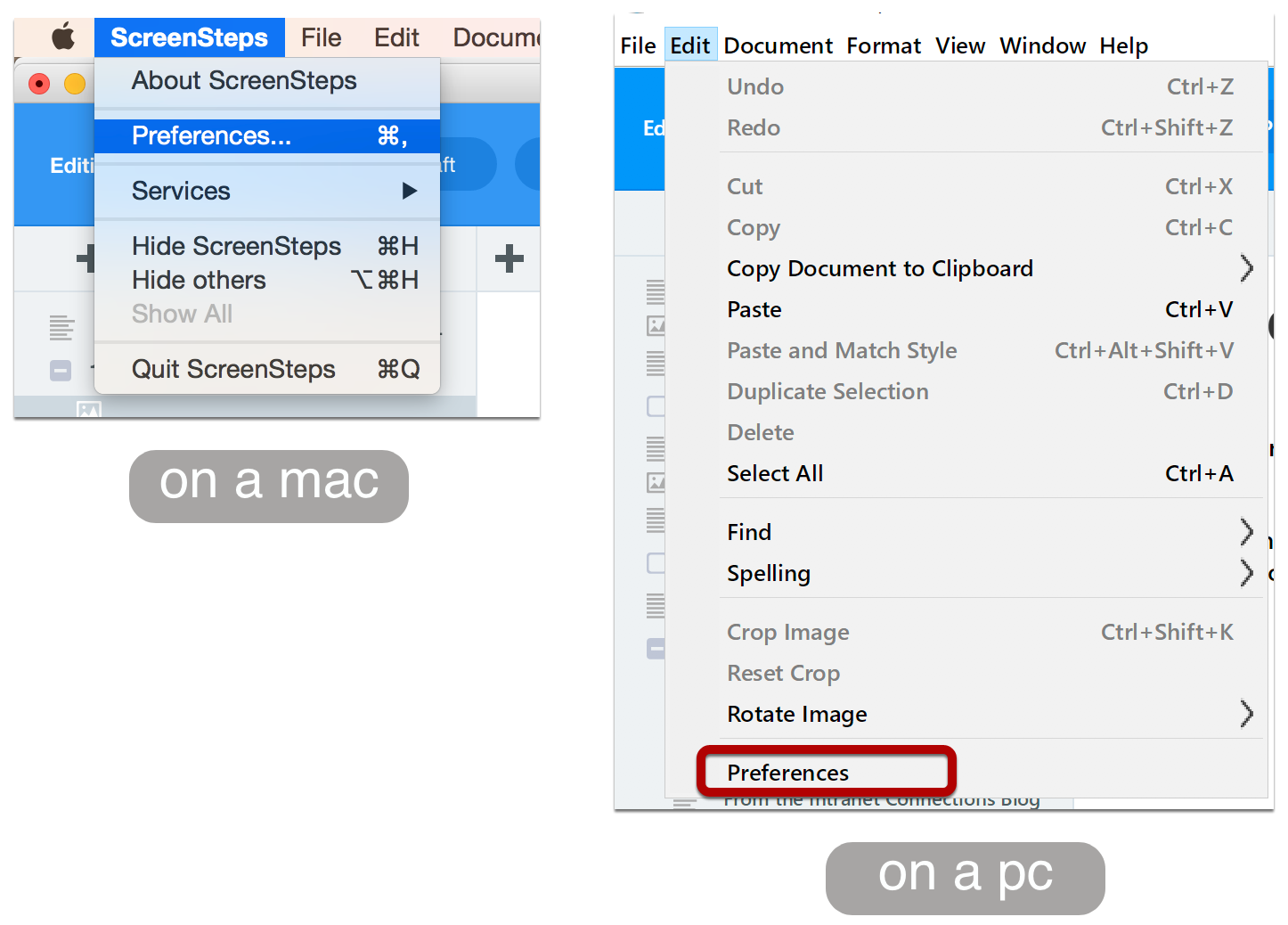Select Copy in Edit menu

pos(966,227)
